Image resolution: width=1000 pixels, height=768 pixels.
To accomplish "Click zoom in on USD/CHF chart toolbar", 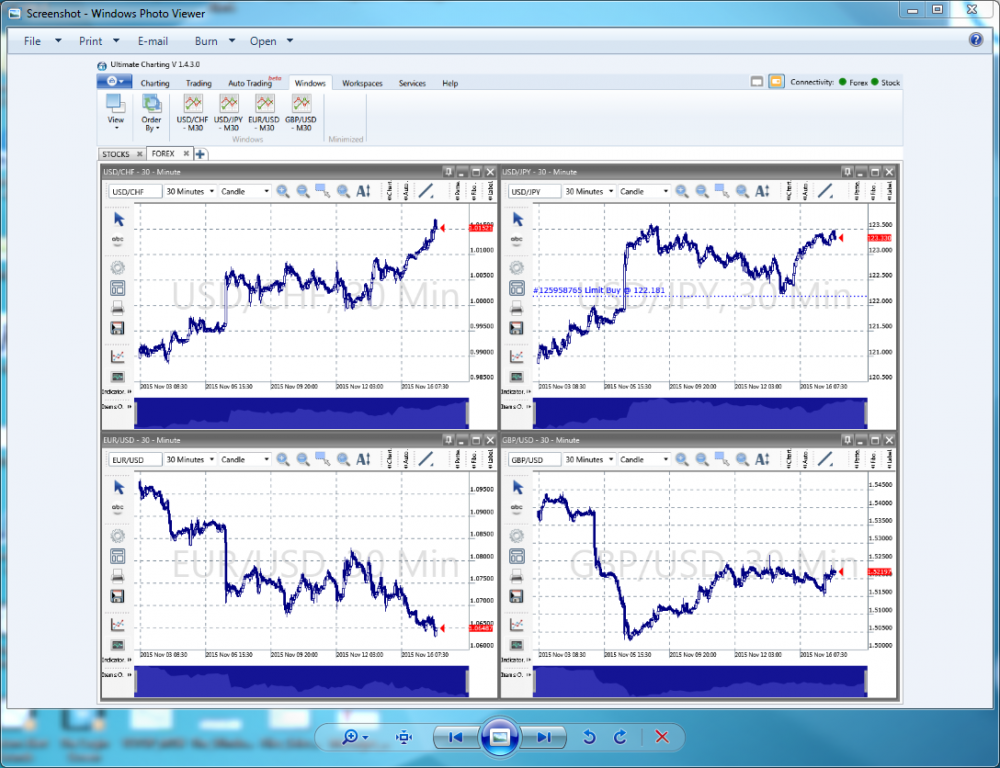I will [x=283, y=191].
